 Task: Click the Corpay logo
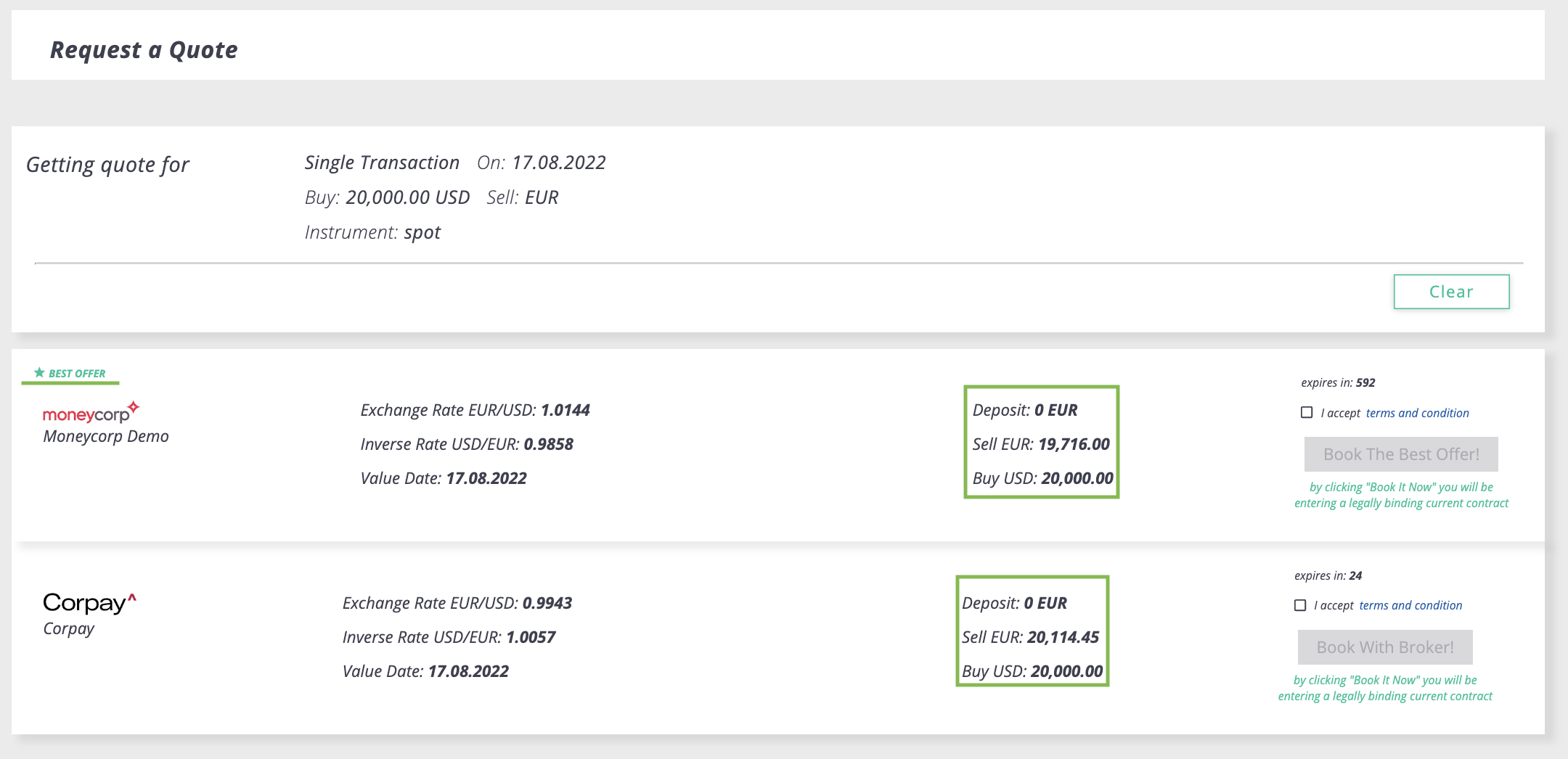click(89, 602)
